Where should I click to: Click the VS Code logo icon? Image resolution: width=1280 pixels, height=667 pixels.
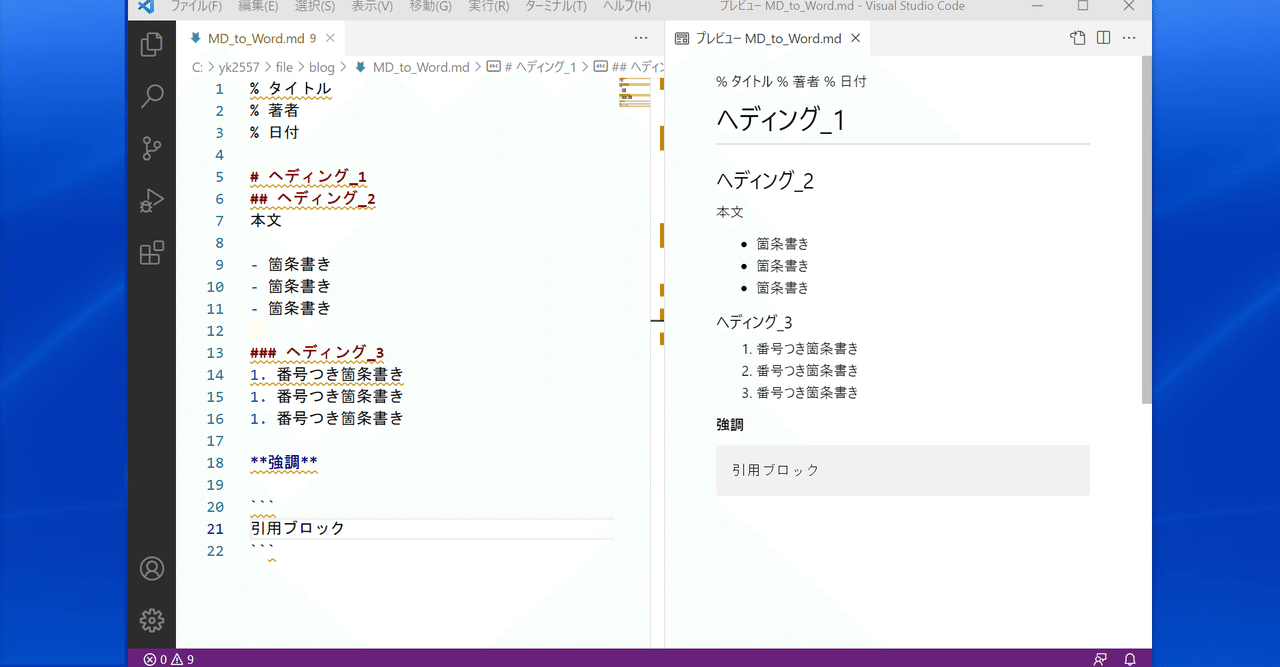[x=146, y=7]
